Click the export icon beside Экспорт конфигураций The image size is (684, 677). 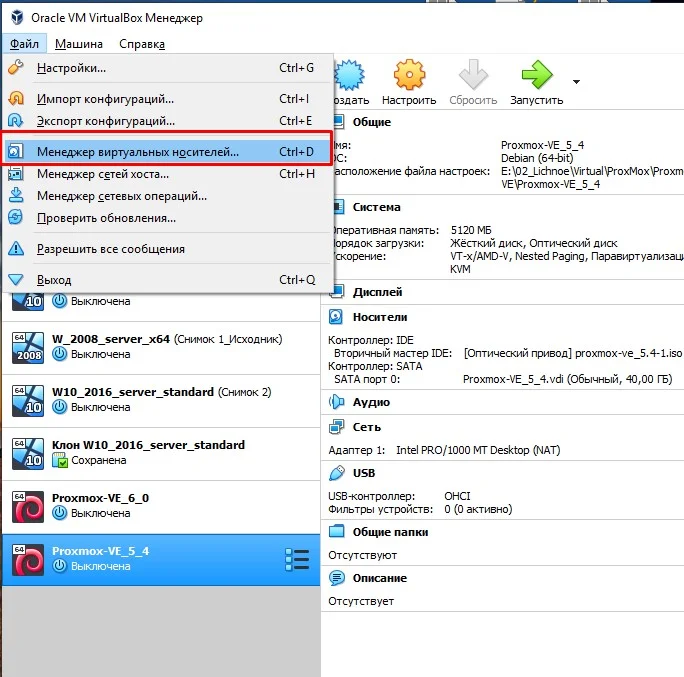(16, 120)
